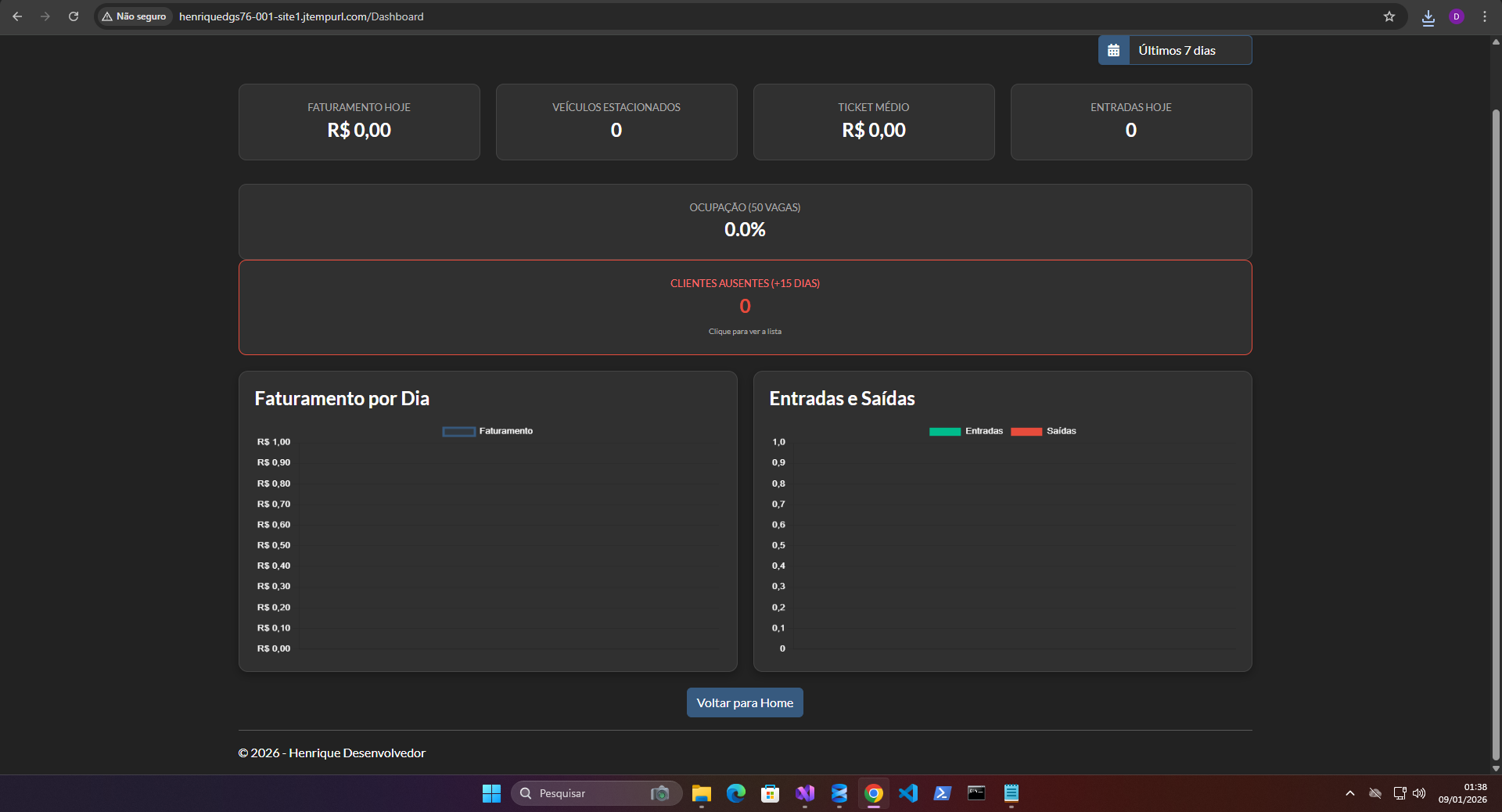
Task: Toggle the Entradas series in the chart legend
Action: pos(965,431)
